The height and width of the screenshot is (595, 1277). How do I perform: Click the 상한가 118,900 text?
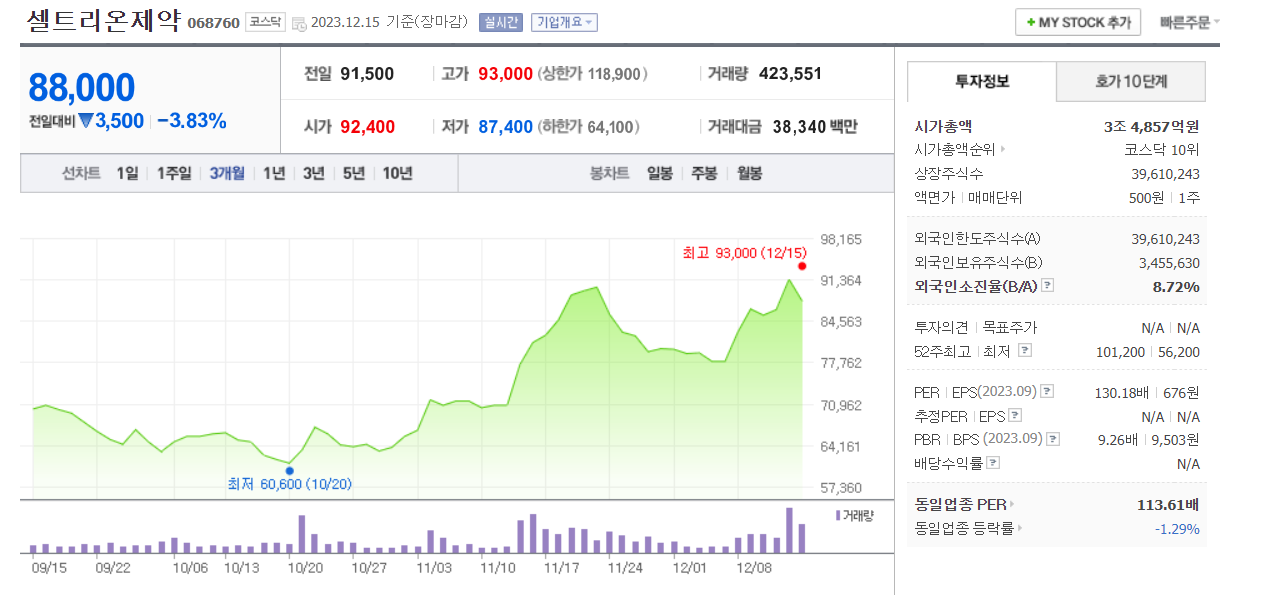593,73
